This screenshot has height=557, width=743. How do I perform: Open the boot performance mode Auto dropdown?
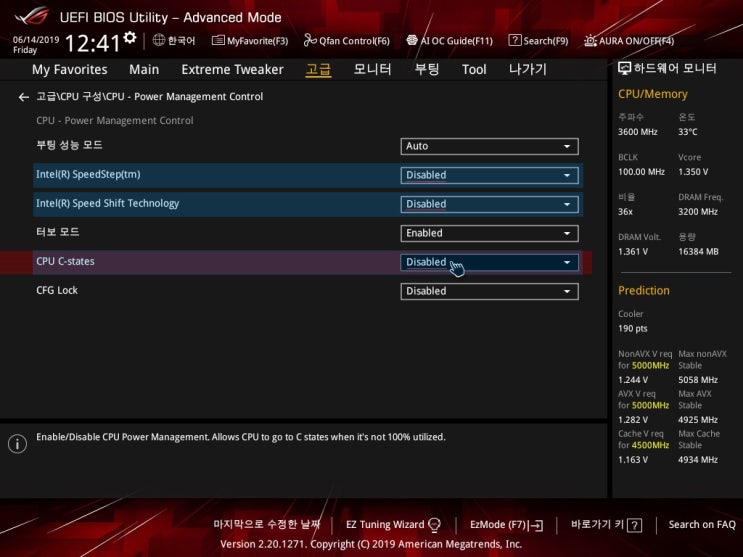pyautogui.click(x=489, y=146)
